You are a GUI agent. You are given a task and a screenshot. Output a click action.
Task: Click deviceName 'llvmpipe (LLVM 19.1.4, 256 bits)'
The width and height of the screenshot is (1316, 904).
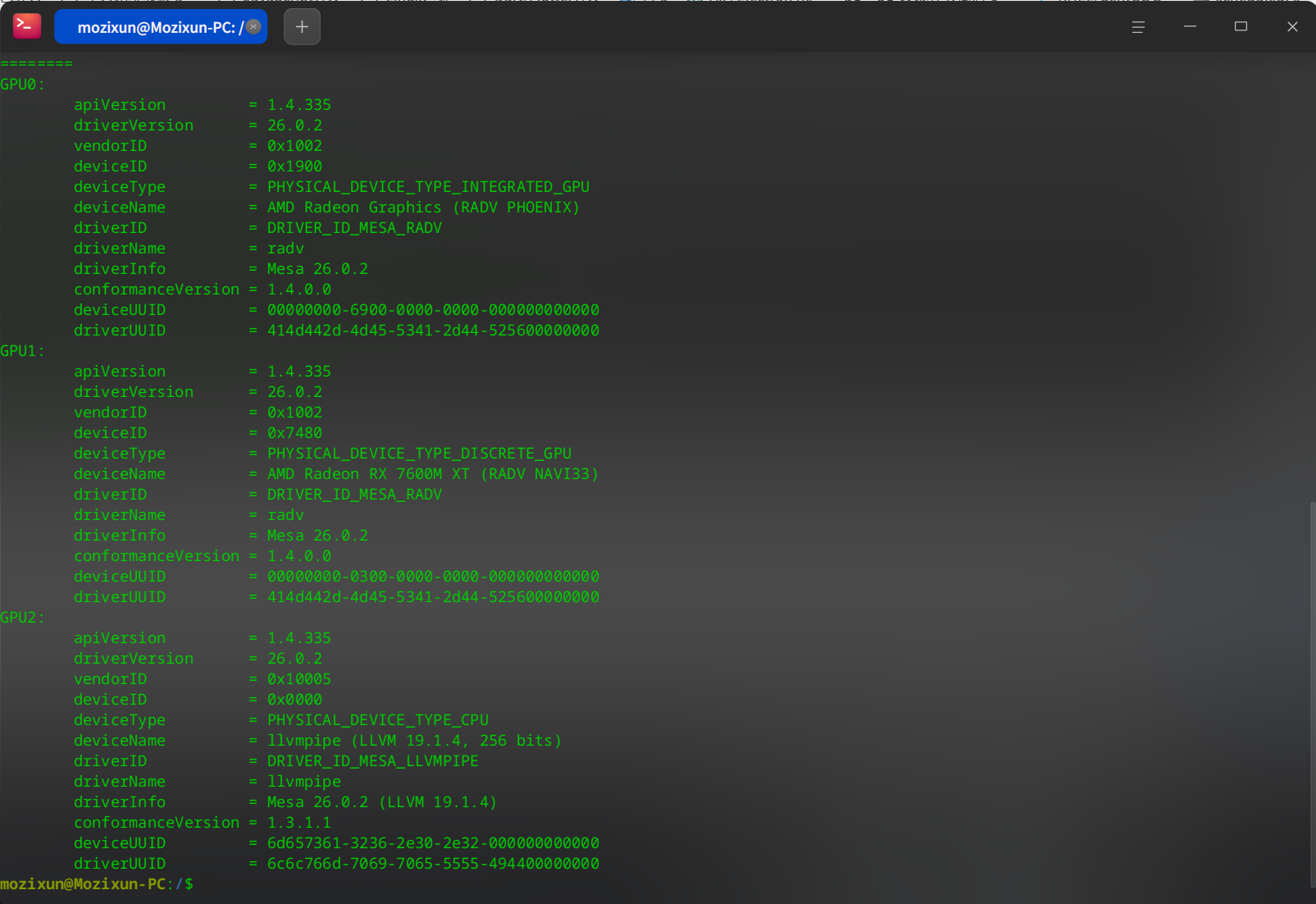click(414, 741)
